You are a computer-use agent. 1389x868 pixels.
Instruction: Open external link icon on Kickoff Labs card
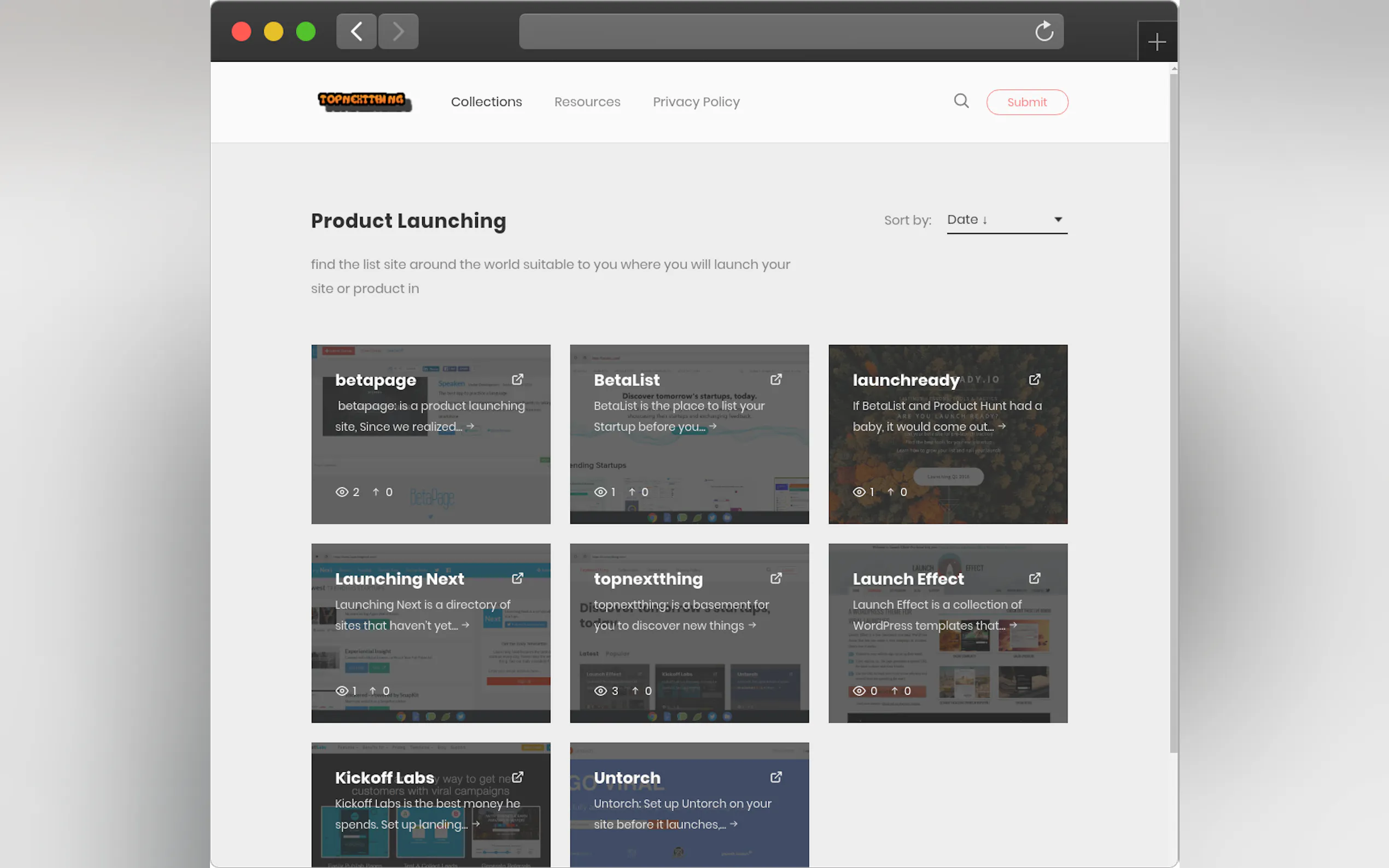click(517, 777)
